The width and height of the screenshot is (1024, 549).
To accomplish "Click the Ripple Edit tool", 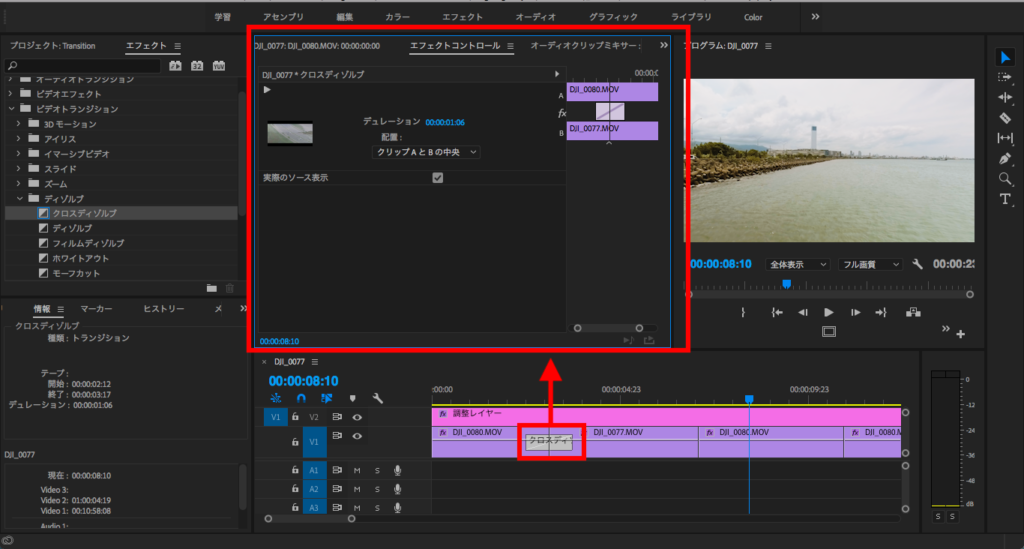I will [1005, 97].
